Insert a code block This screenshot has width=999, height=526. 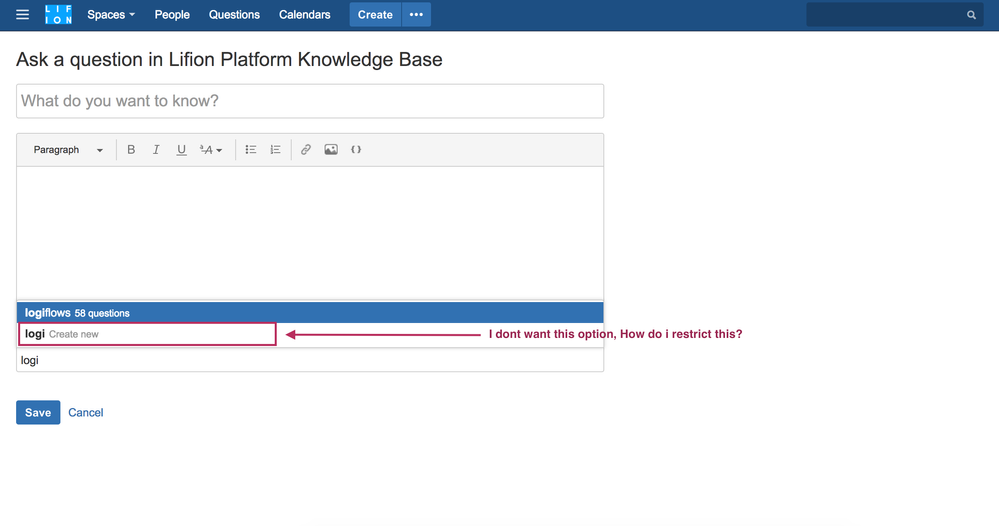pyautogui.click(x=356, y=150)
